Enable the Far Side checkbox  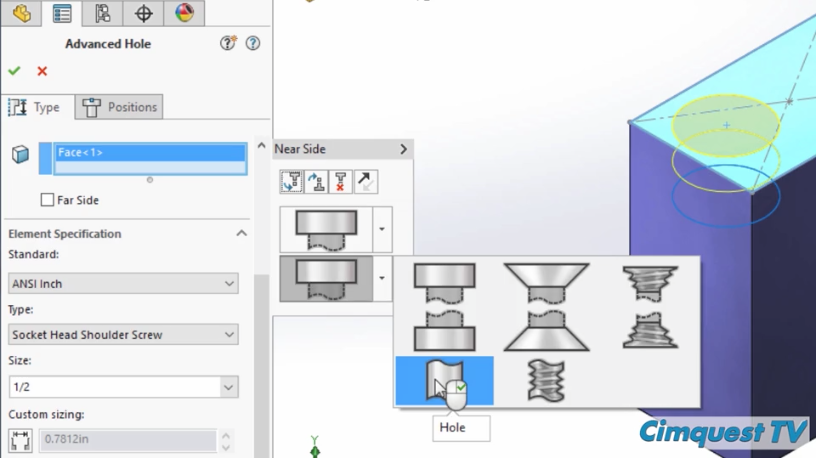[47, 200]
